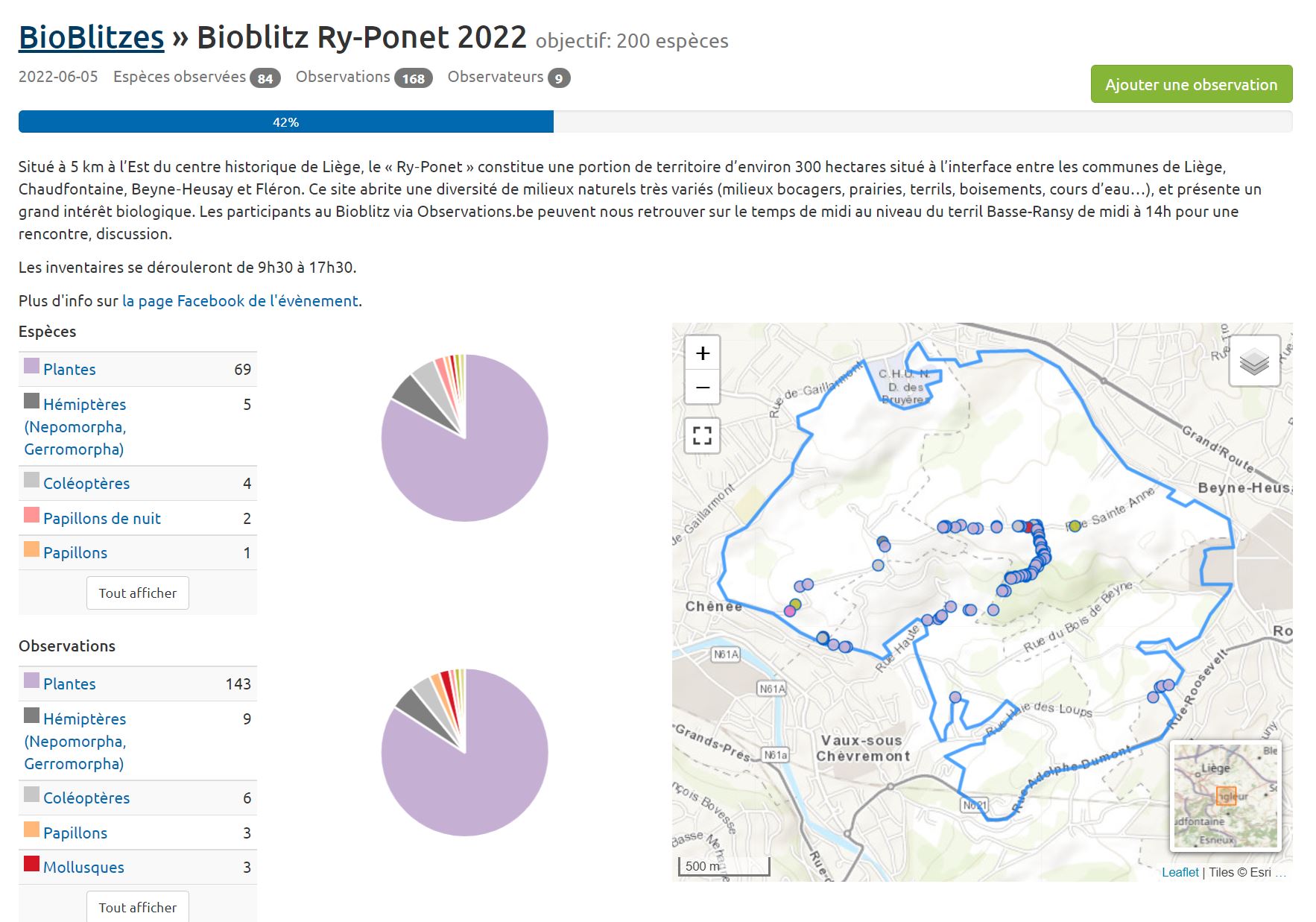The height and width of the screenshot is (922, 1316).
Task: Open the Facebook event page link
Action: (240, 301)
